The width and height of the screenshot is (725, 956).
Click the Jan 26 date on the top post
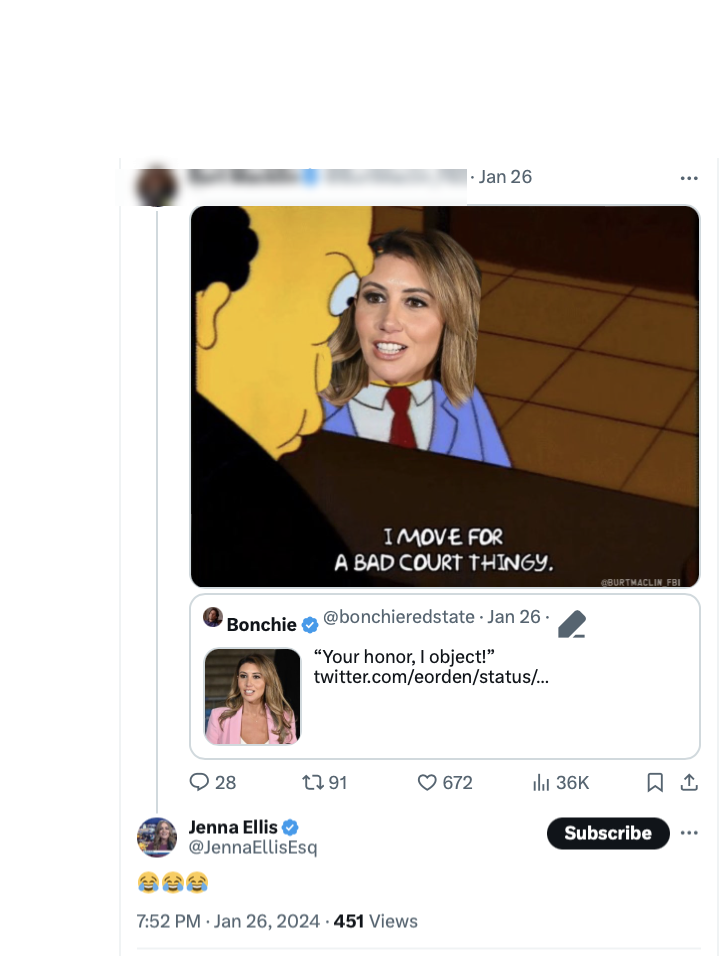(x=506, y=177)
